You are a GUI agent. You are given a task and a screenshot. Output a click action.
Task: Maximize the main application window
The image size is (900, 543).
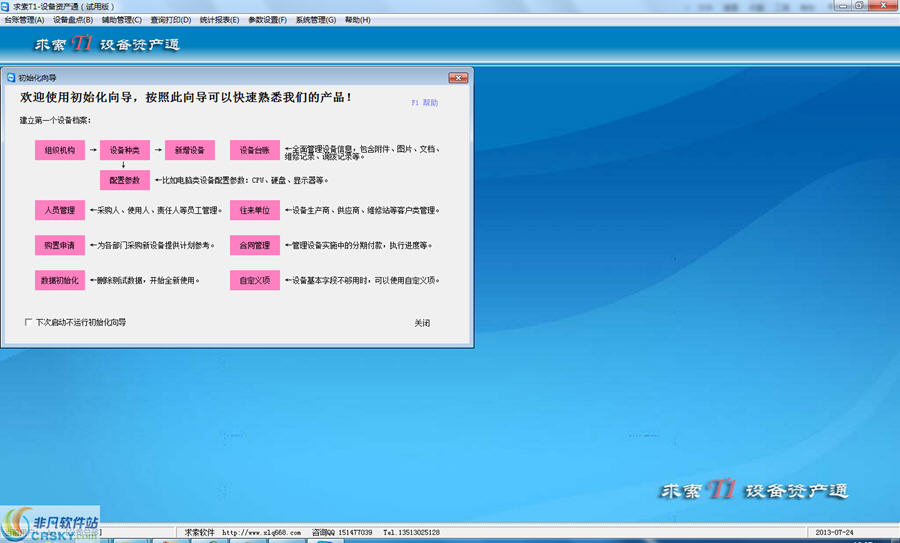pos(859,6)
